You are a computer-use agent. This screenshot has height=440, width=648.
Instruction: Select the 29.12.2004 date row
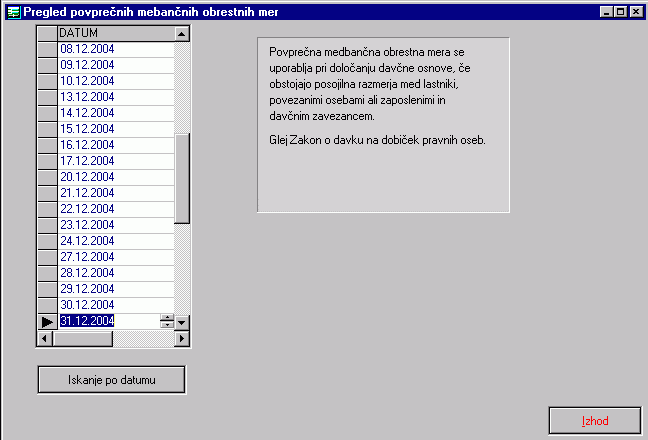coord(116,289)
